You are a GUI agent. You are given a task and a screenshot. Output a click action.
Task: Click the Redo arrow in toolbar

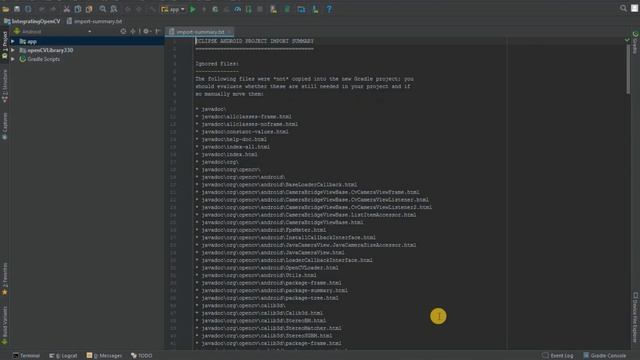53,9
